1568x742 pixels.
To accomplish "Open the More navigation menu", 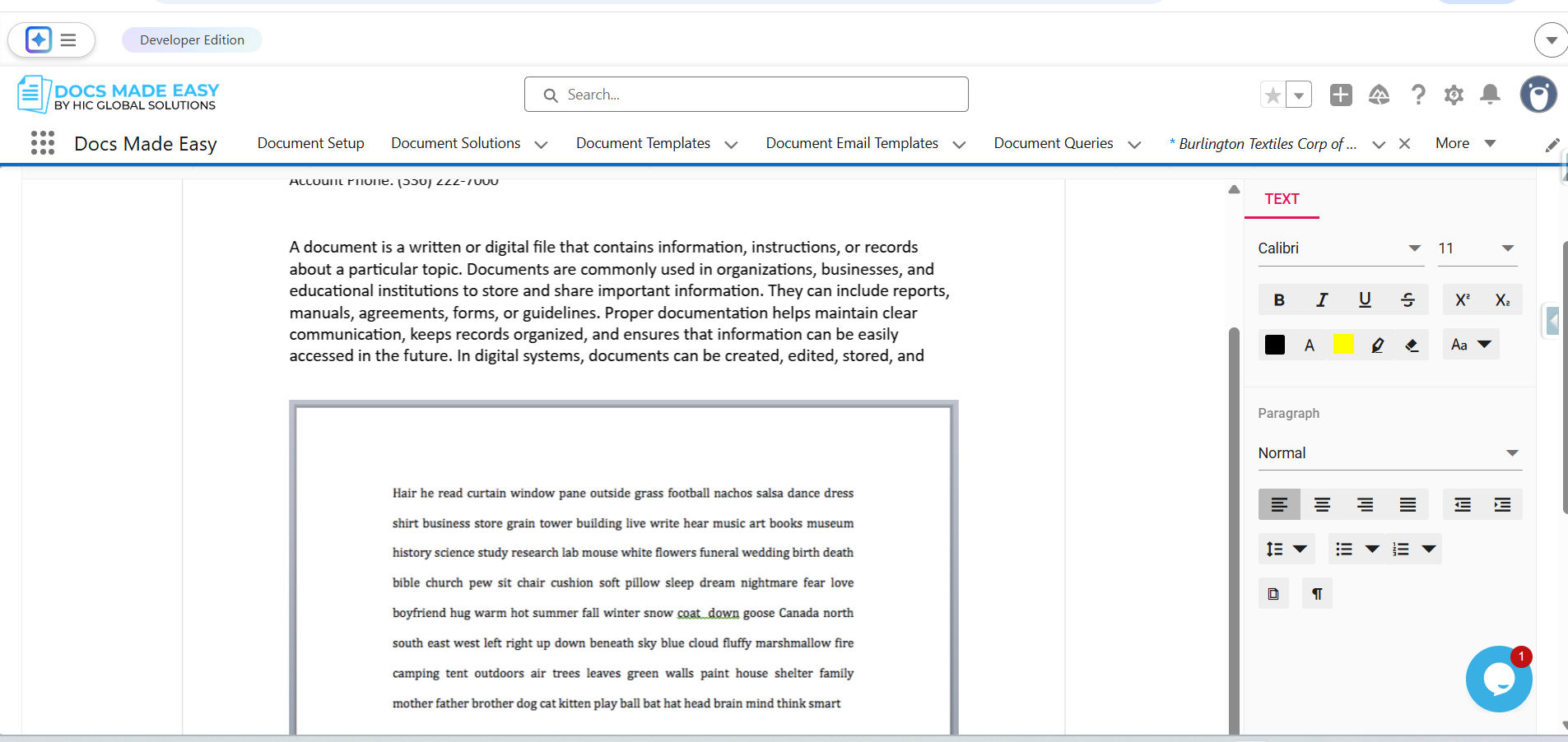I will (x=1464, y=143).
